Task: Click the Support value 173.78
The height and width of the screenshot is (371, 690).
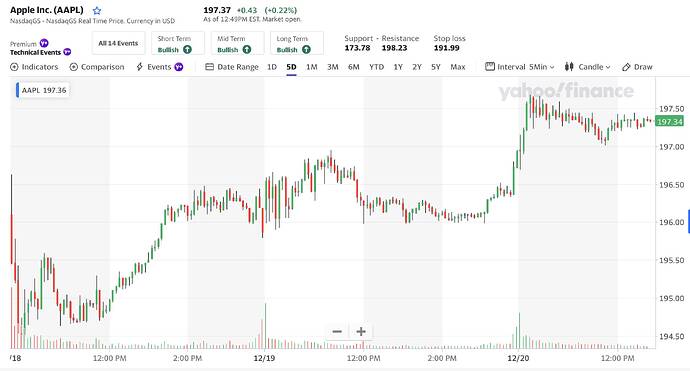Action: pos(357,48)
